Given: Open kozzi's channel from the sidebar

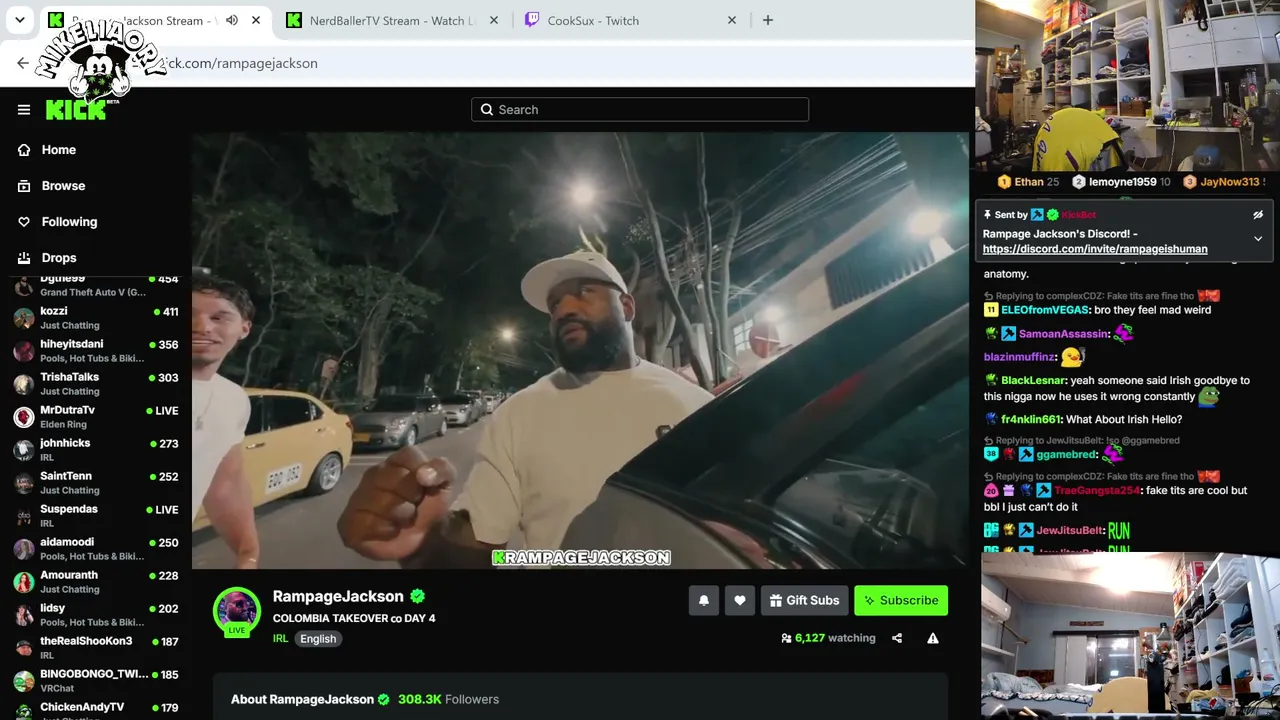Looking at the screenshot, I should click(96, 318).
